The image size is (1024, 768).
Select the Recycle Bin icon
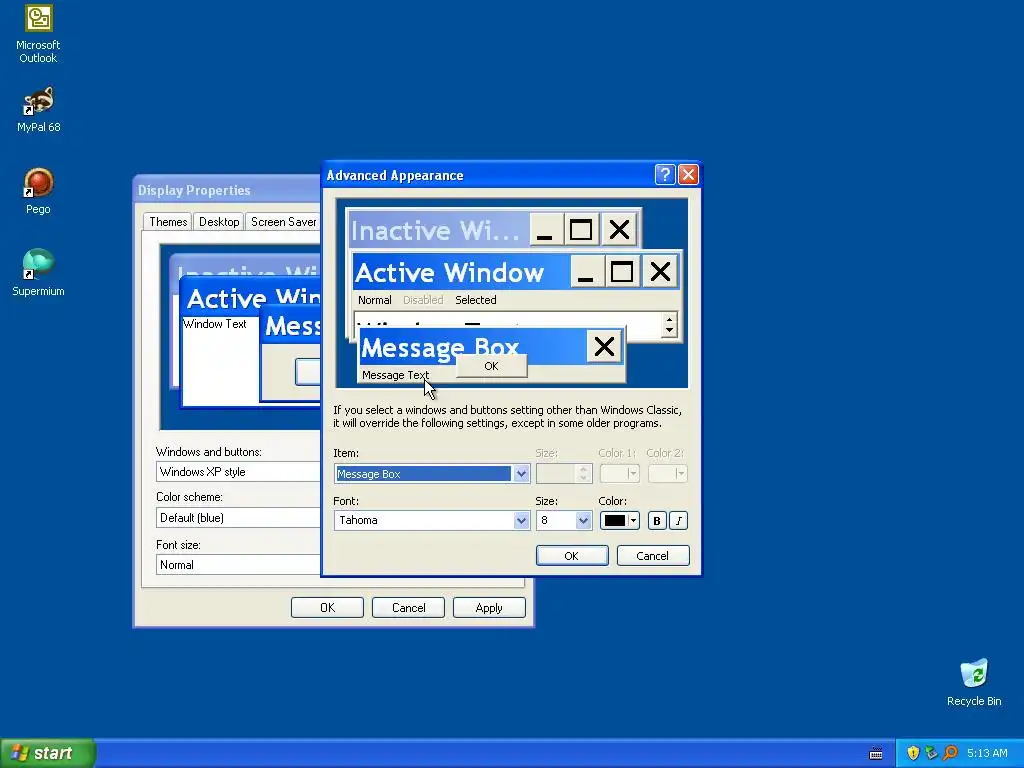pyautogui.click(x=974, y=682)
